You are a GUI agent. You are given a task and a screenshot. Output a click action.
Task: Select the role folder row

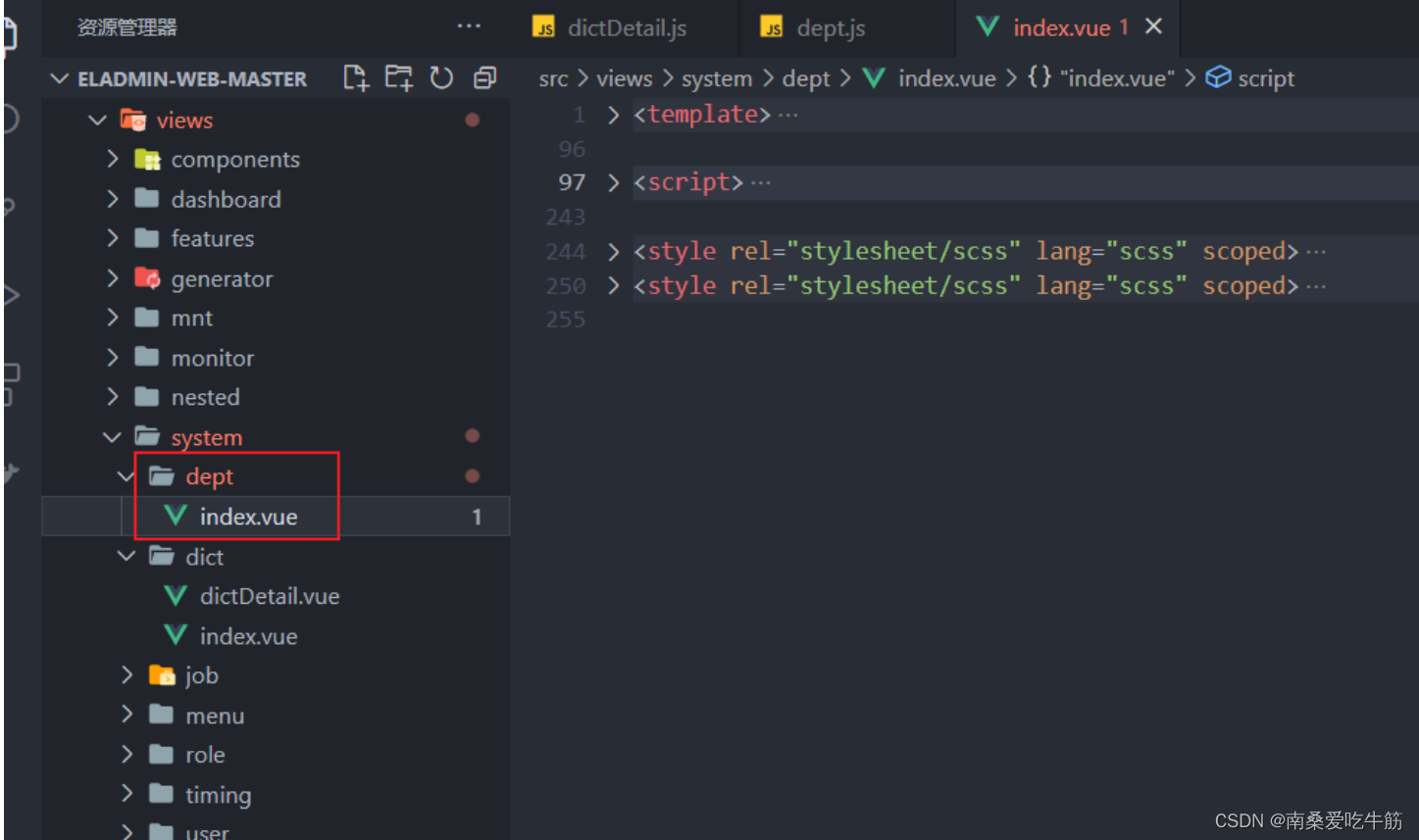276,755
